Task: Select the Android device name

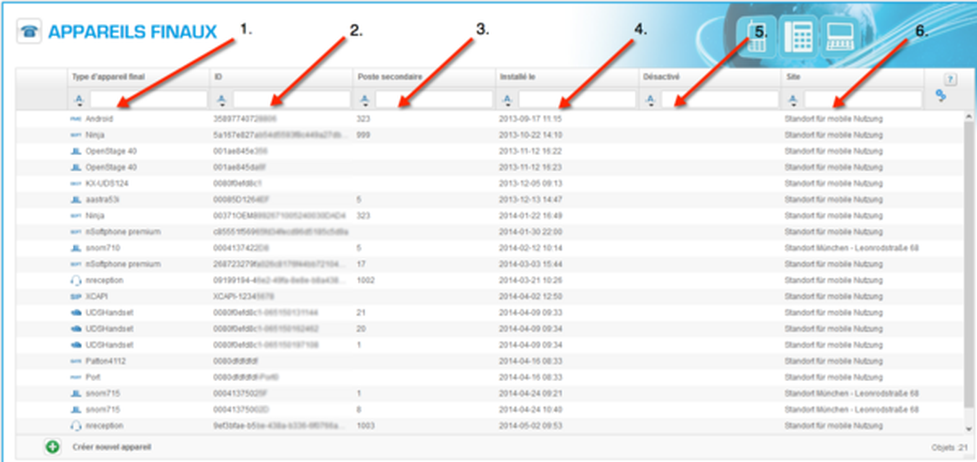Action: (x=99, y=118)
